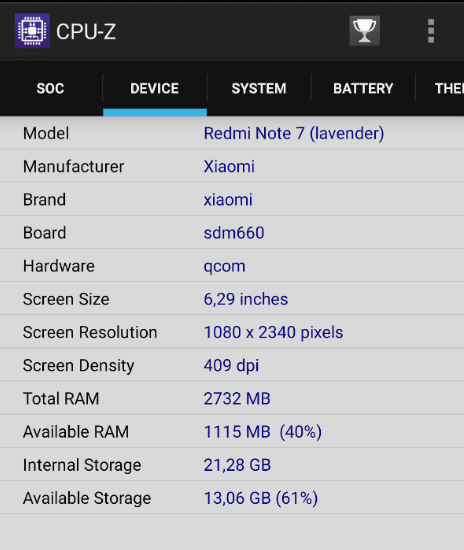
Task: Switch to the SOC tab
Action: [x=51, y=88]
